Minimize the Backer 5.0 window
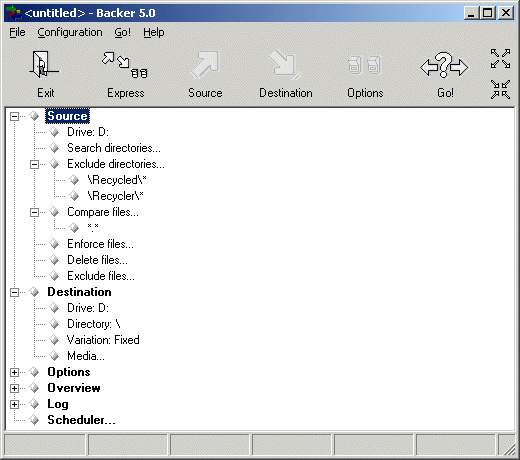Image resolution: width=520 pixels, height=460 pixels. (x=471, y=13)
